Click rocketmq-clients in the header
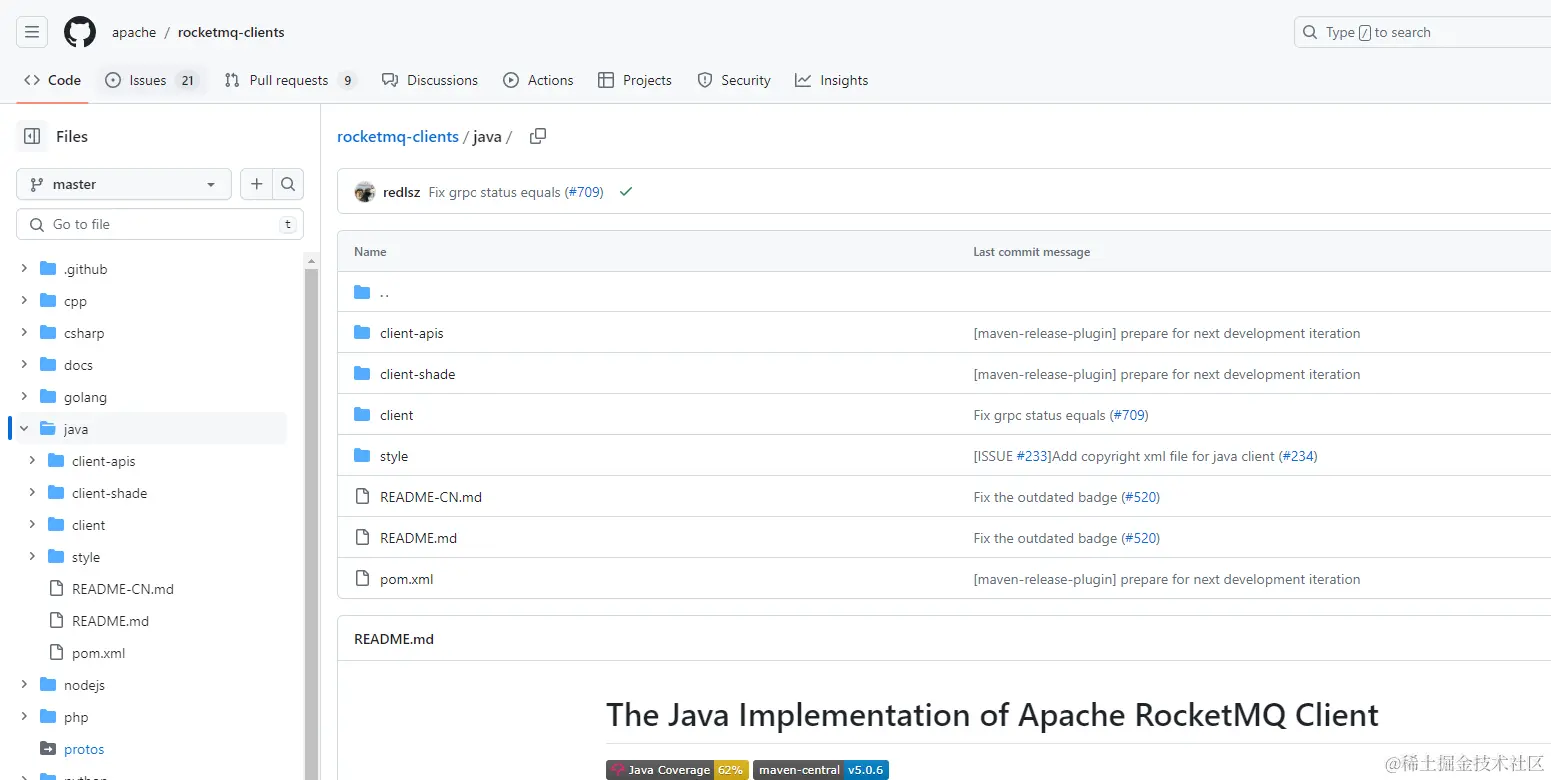Image resolution: width=1551 pixels, height=780 pixels. [231, 32]
